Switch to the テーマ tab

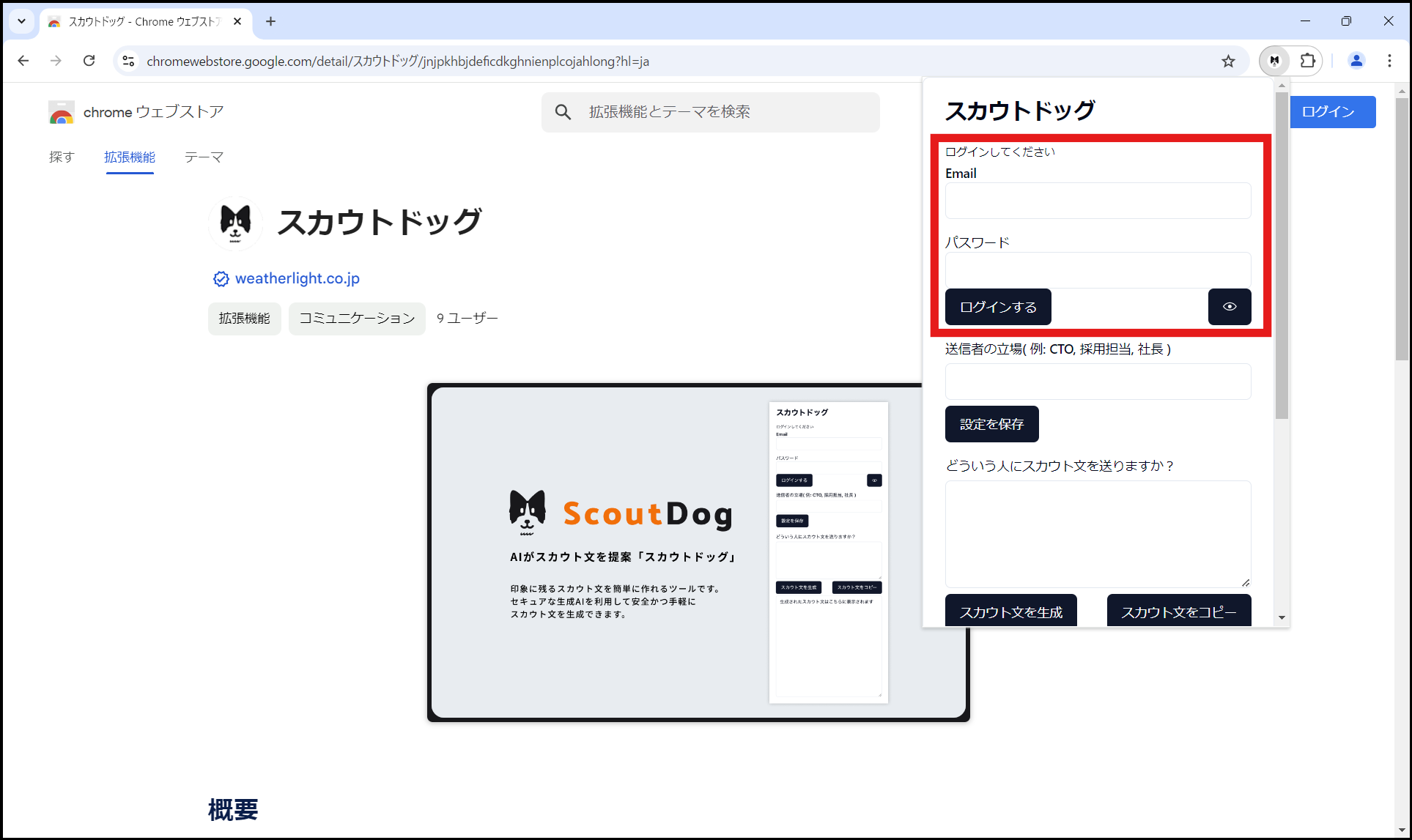(204, 157)
